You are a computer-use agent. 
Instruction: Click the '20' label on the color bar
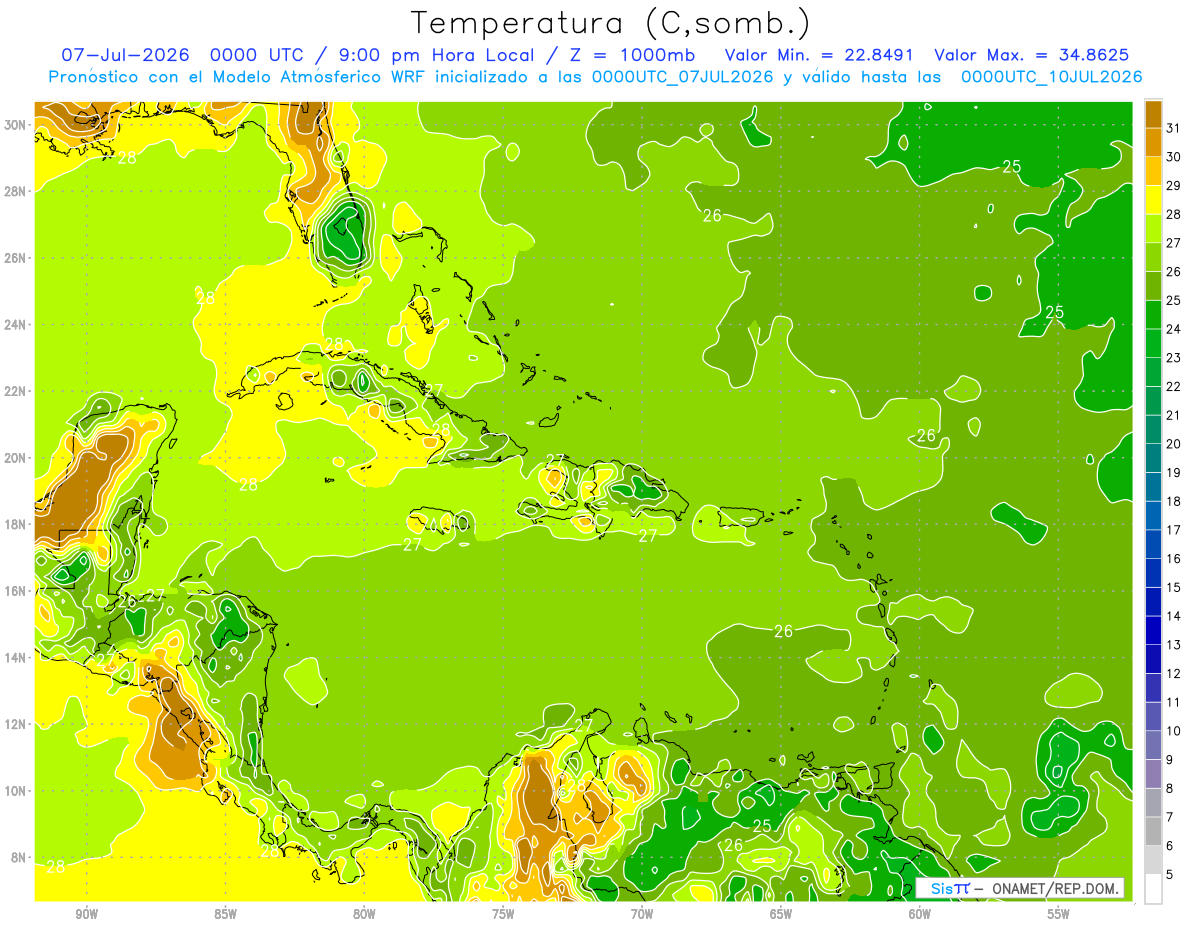[x=1174, y=445]
